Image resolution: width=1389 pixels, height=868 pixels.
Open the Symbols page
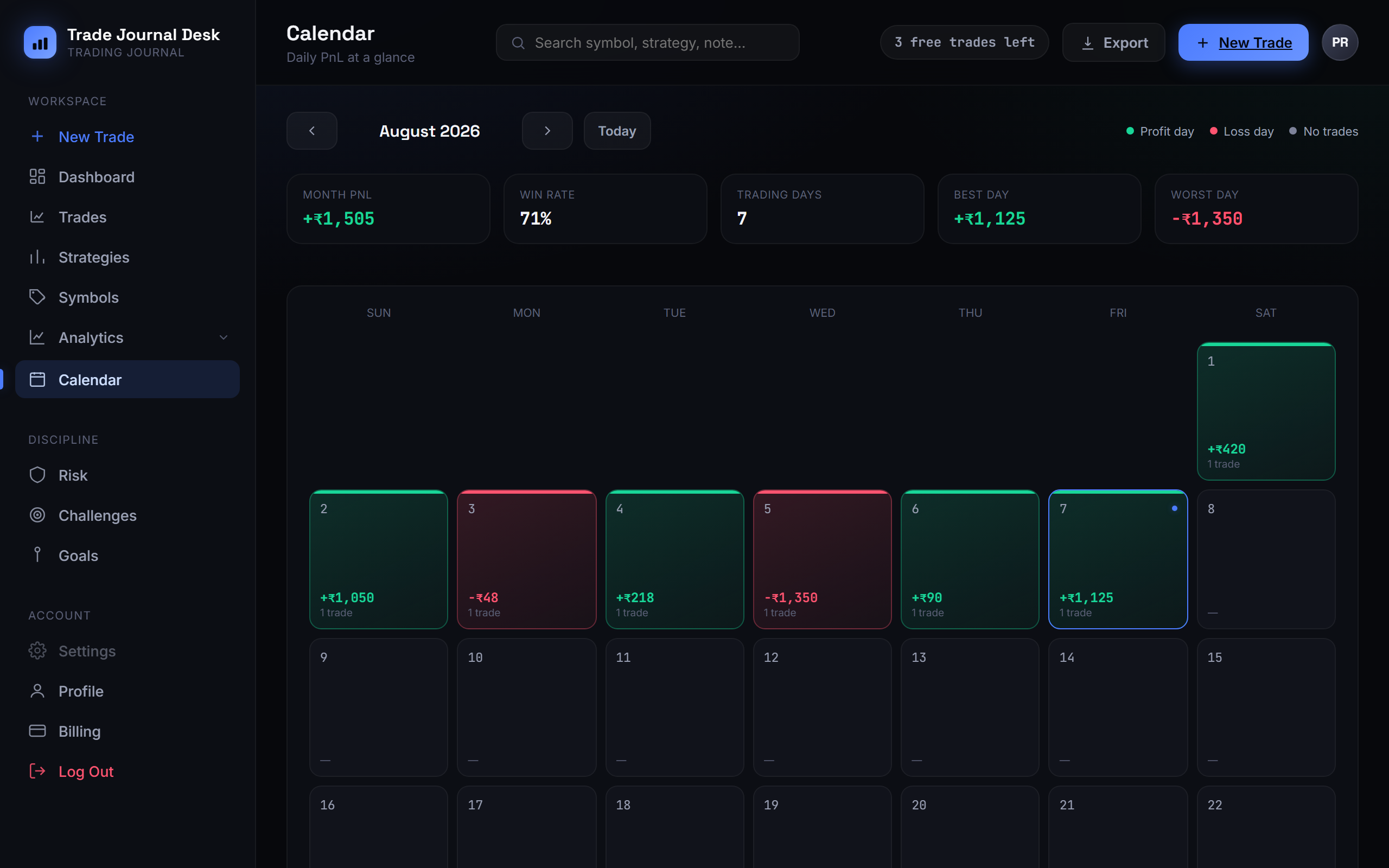[x=128, y=297]
